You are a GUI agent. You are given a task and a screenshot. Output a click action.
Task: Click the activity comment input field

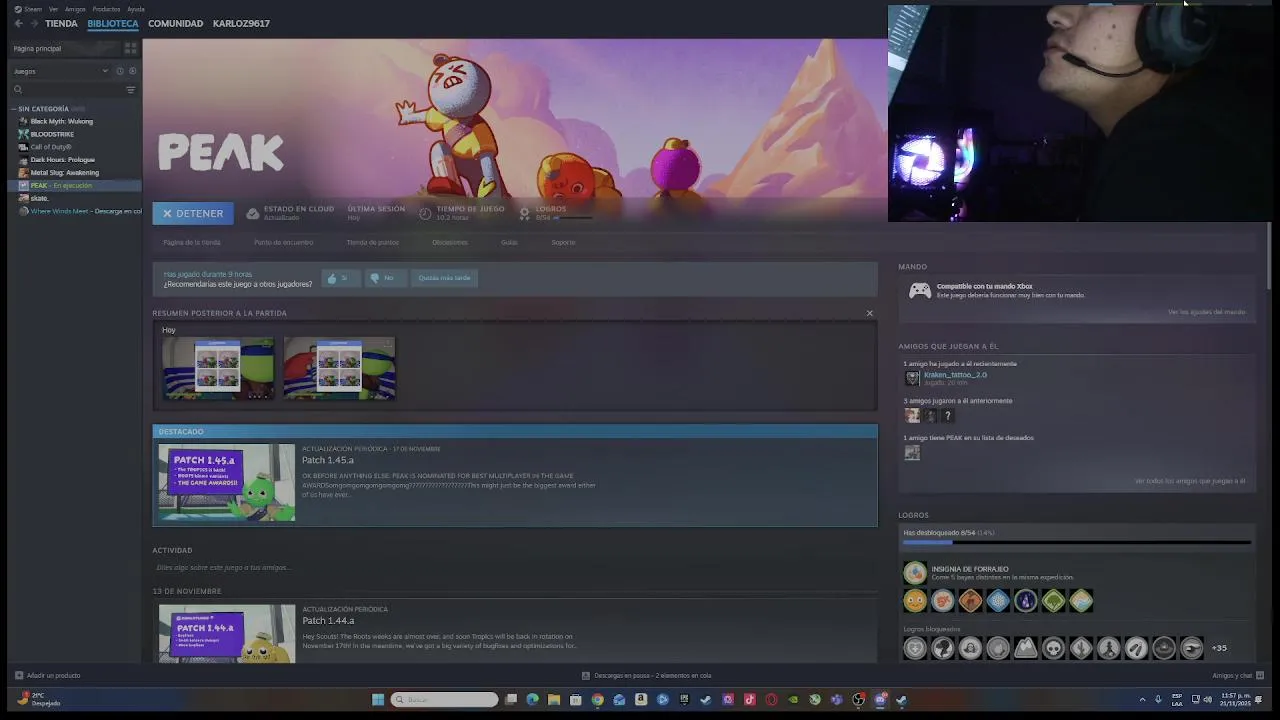[x=515, y=567]
